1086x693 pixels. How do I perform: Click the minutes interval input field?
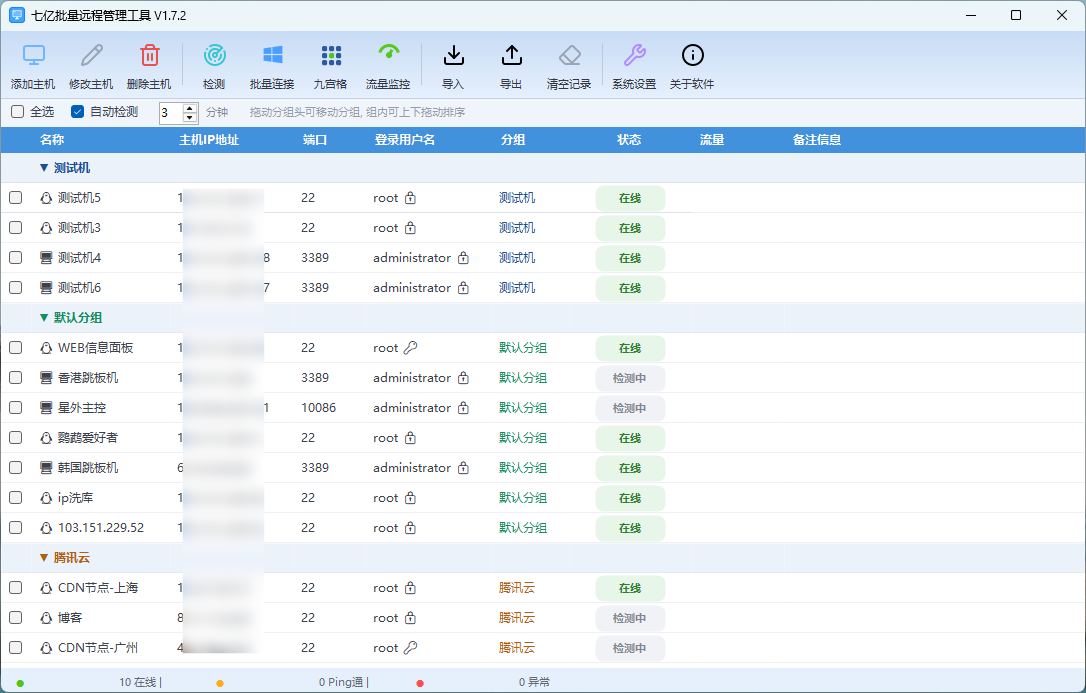coord(171,112)
